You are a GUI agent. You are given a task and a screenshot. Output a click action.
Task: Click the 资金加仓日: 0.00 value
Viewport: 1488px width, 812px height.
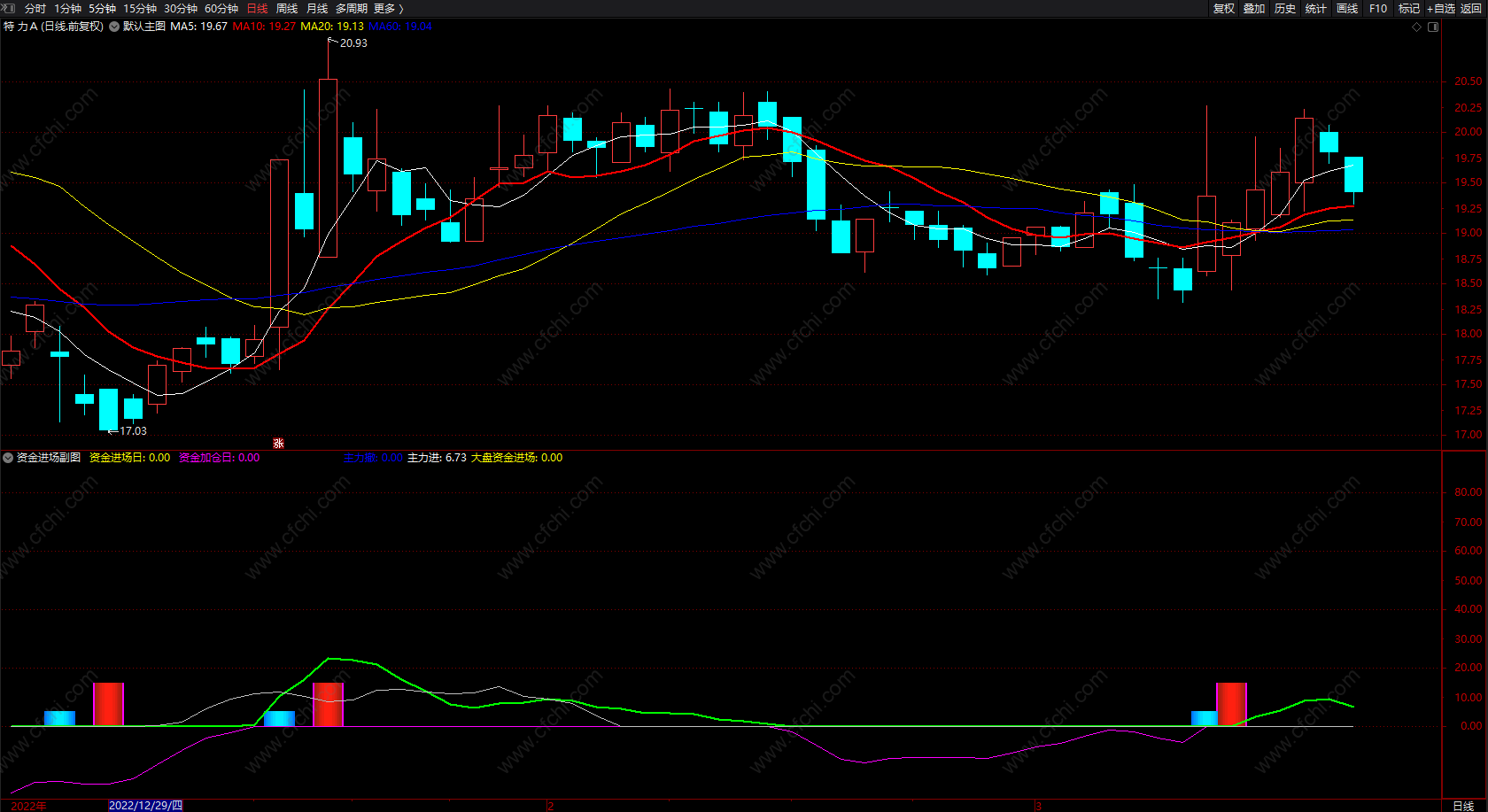pyautogui.click(x=219, y=458)
